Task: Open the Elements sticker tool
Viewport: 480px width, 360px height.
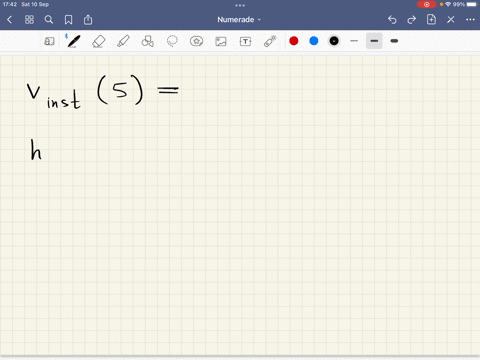Action: 196,41
